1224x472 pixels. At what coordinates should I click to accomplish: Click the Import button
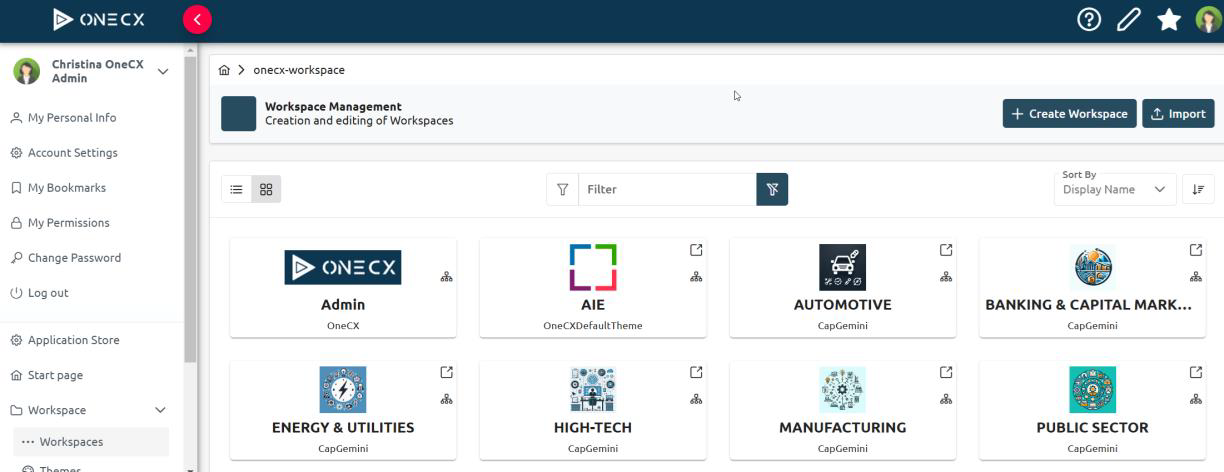click(1177, 114)
